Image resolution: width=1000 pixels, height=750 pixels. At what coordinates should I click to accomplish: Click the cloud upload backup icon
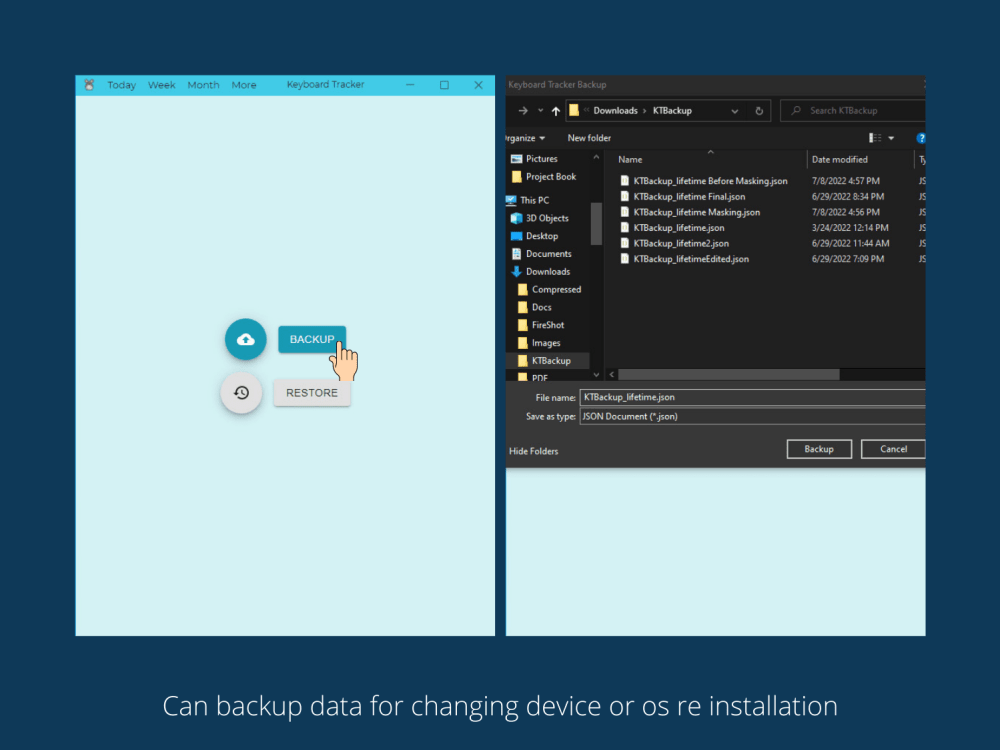point(246,339)
